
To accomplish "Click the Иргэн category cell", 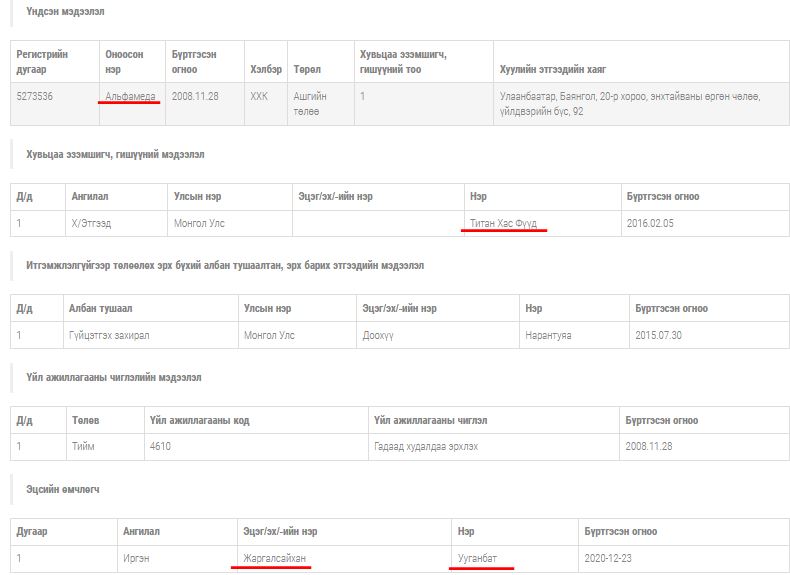I will point(136,558).
